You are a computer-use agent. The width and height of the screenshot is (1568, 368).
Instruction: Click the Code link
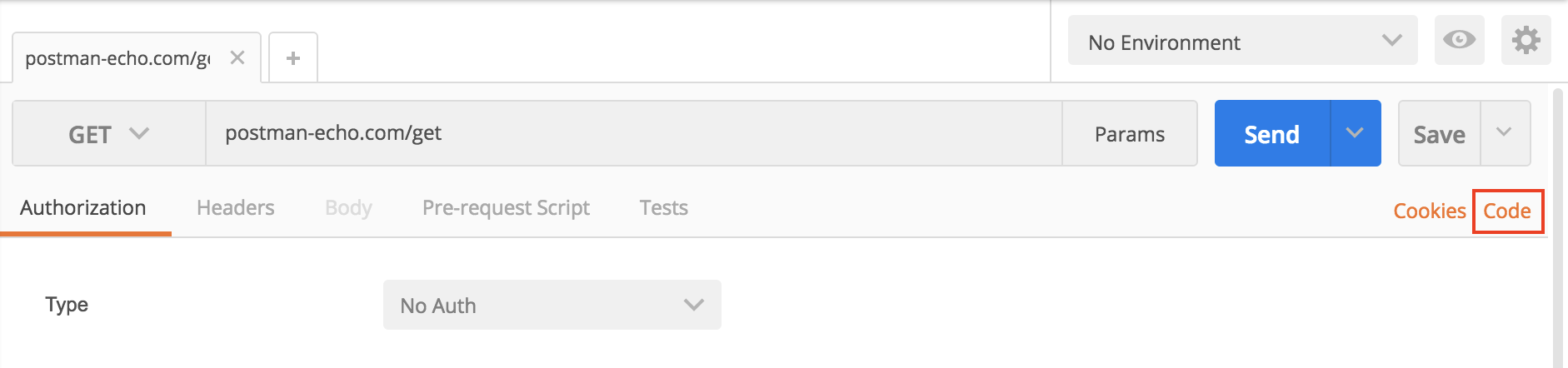point(1507,211)
